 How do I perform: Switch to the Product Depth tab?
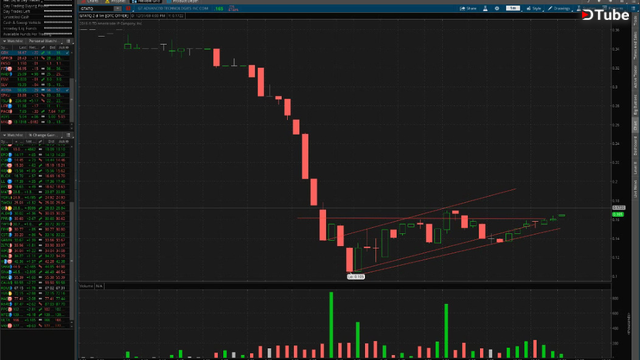(x=182, y=2)
